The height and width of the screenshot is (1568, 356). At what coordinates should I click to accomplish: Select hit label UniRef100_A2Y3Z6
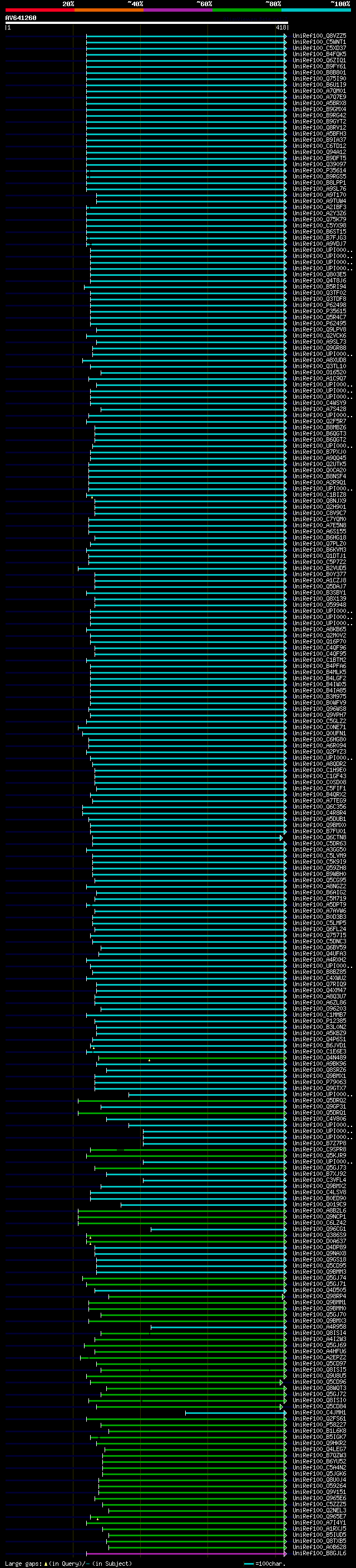(319, 214)
